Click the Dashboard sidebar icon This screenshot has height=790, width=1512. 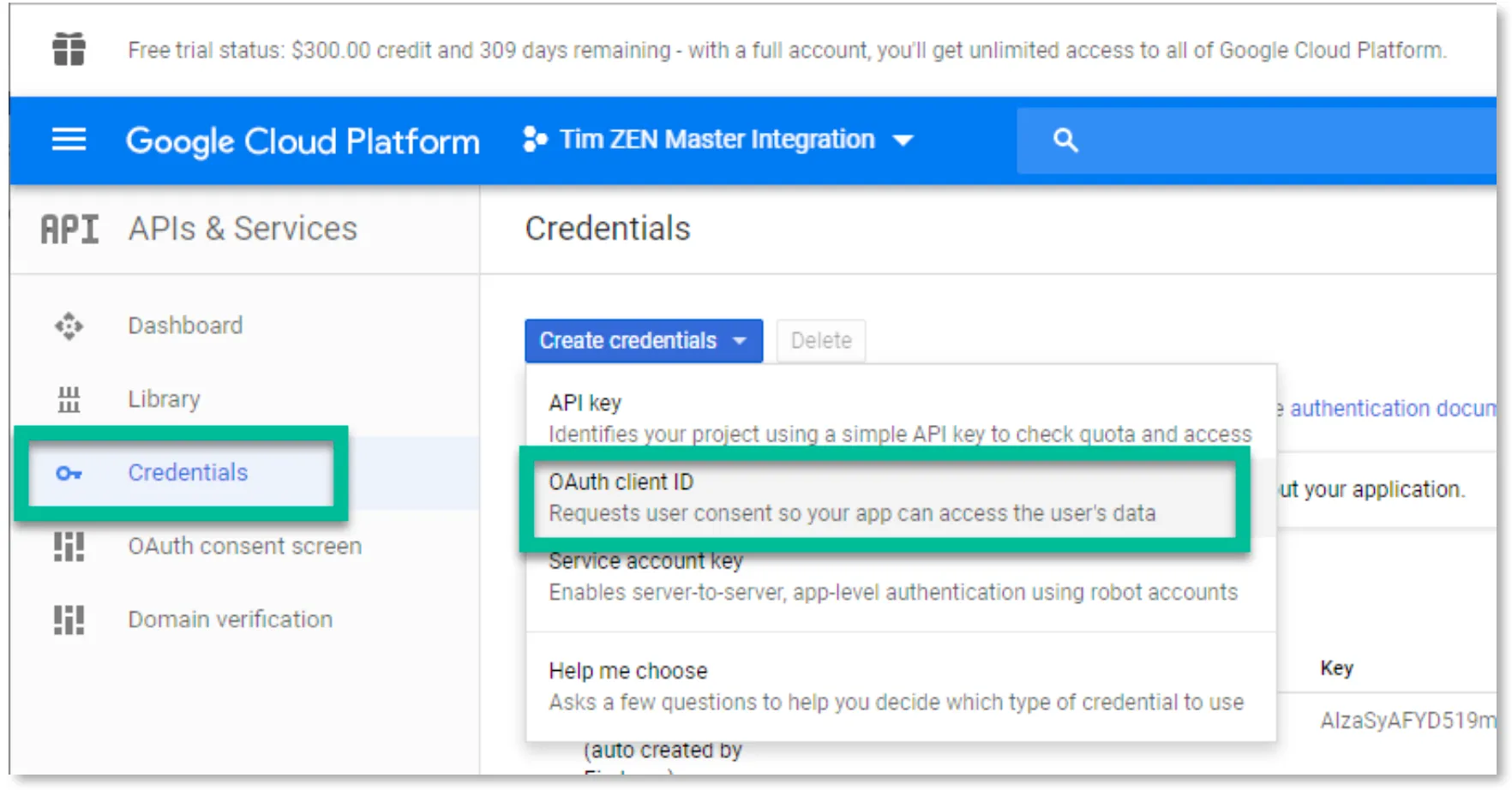[69, 326]
